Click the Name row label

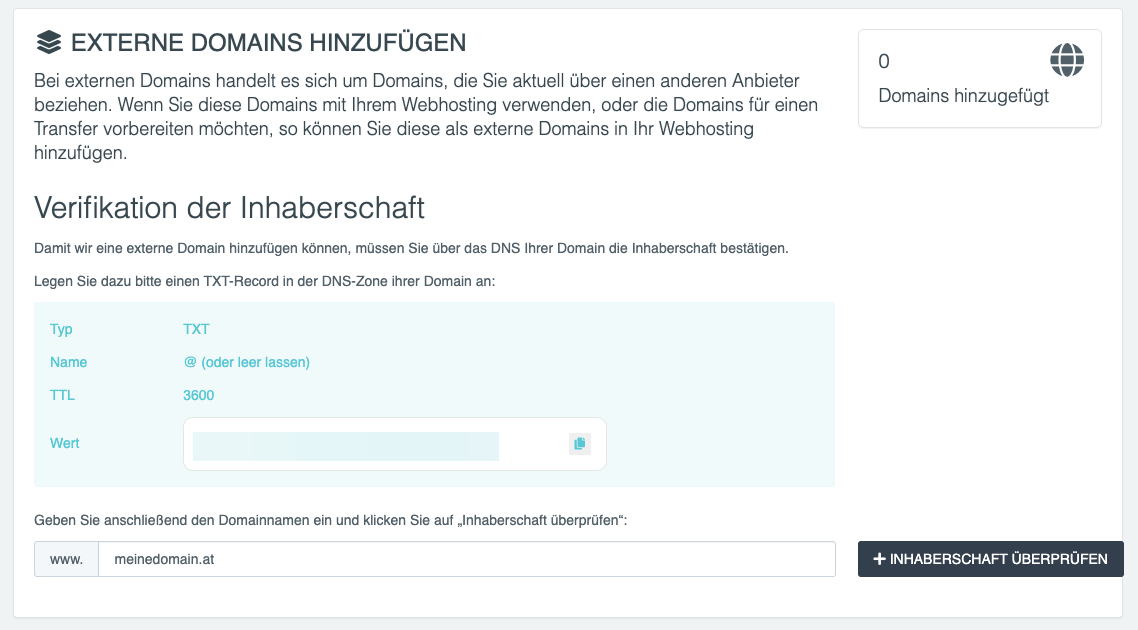pyautogui.click(x=68, y=362)
